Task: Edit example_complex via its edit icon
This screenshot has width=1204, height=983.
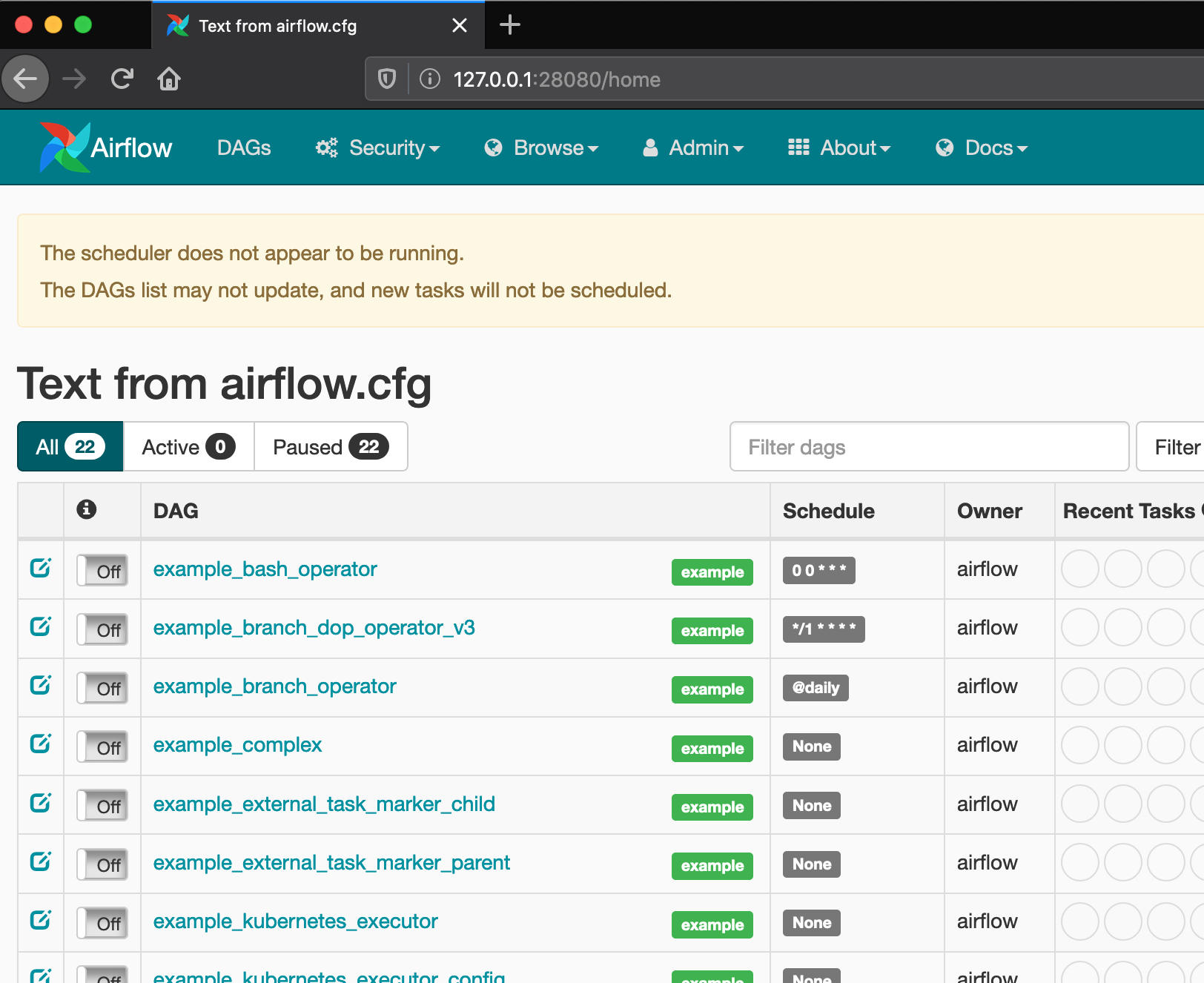Action: tap(41, 744)
